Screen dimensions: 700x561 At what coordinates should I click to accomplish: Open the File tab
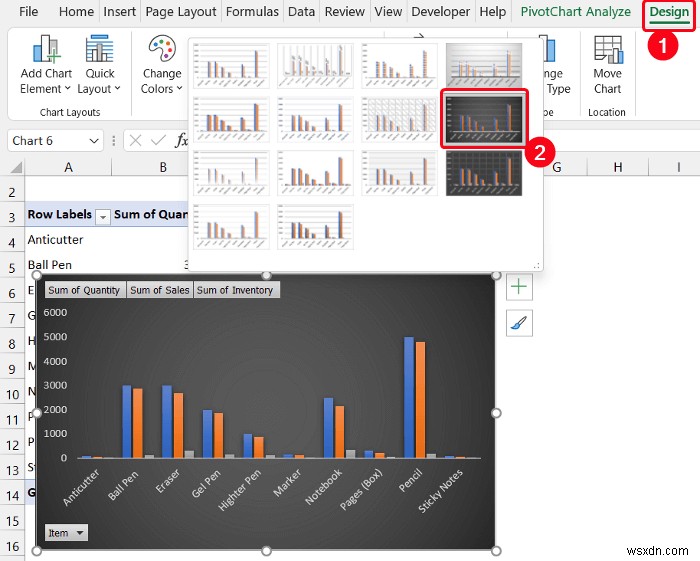(28, 12)
